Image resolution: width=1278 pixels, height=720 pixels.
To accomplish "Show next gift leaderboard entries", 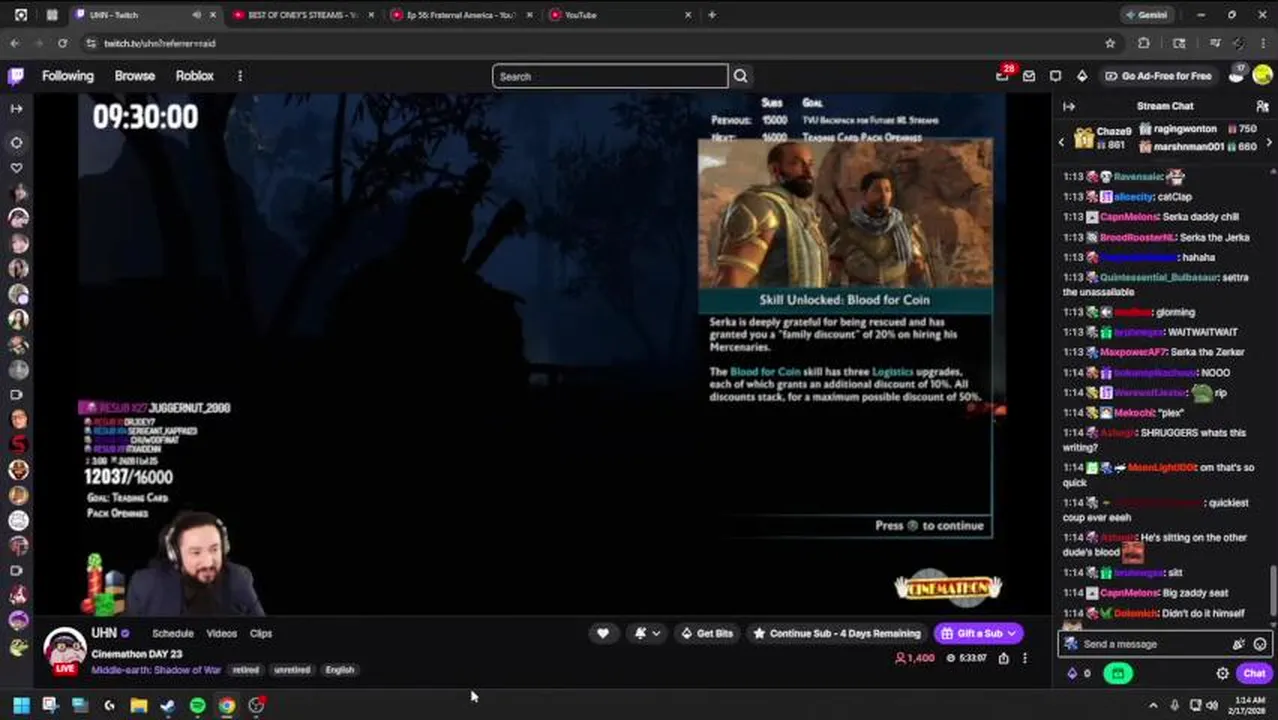I will (x=1269, y=143).
